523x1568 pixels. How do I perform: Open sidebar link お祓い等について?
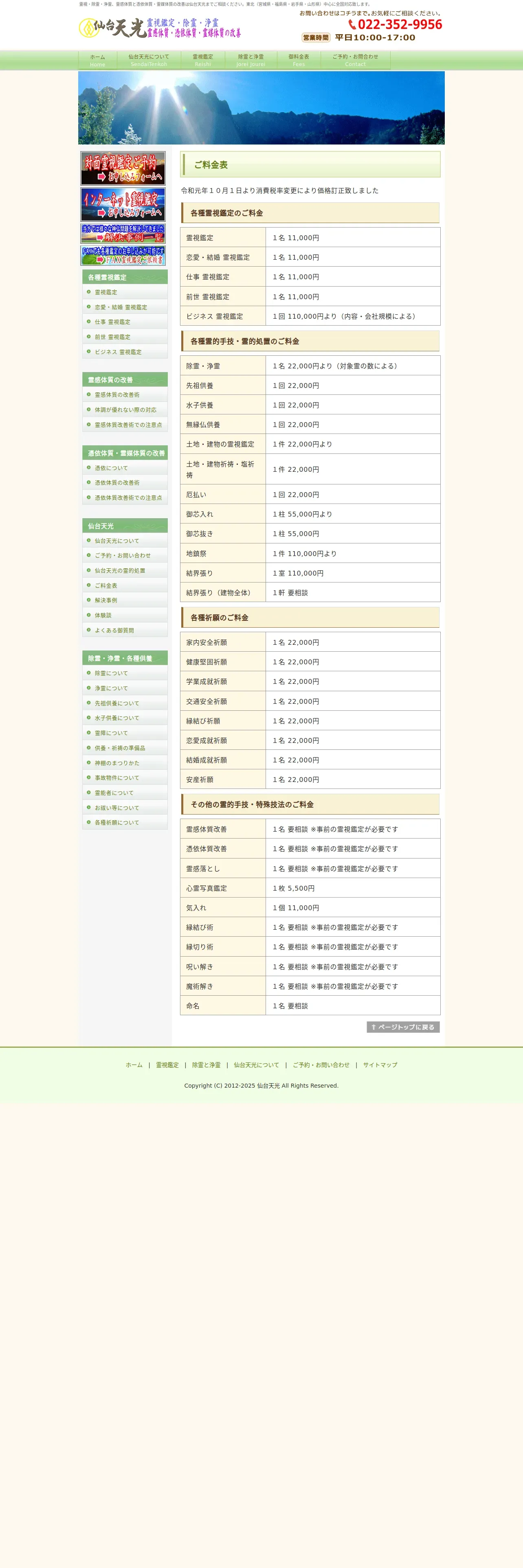tap(125, 808)
